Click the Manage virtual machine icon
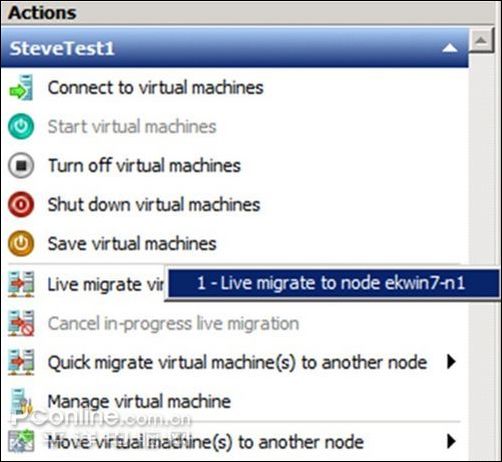 pyautogui.click(x=21, y=401)
